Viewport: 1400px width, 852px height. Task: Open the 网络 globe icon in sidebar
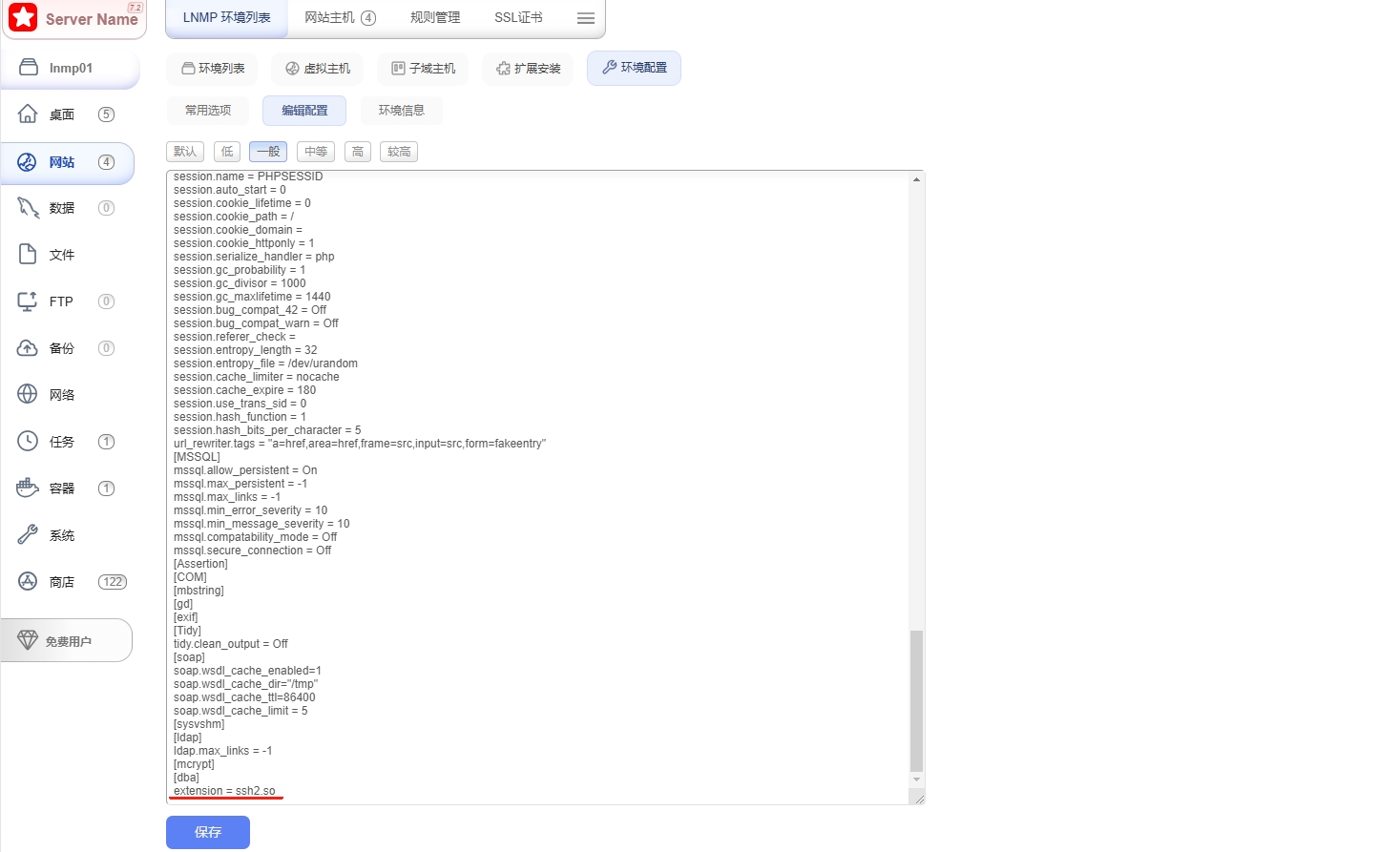coord(29,395)
